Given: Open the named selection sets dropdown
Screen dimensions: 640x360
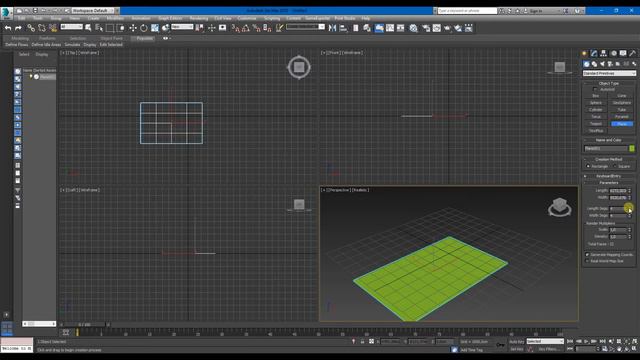Looking at the screenshot, I should click(305, 27).
